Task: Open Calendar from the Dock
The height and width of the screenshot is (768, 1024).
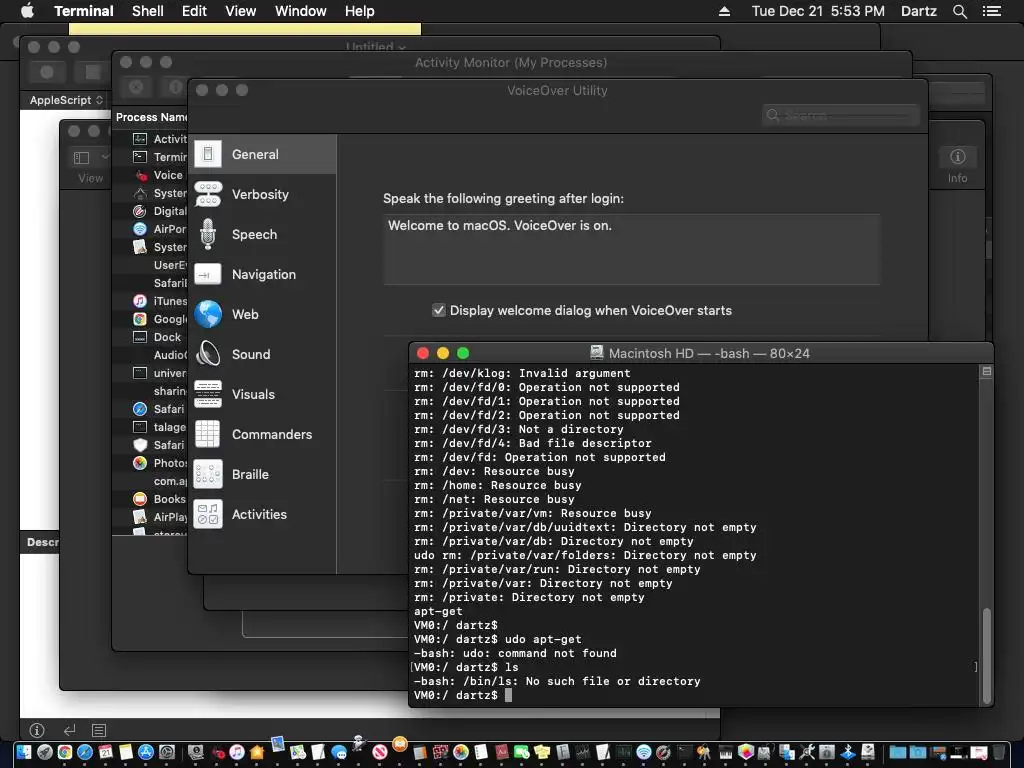Action: click(105, 752)
